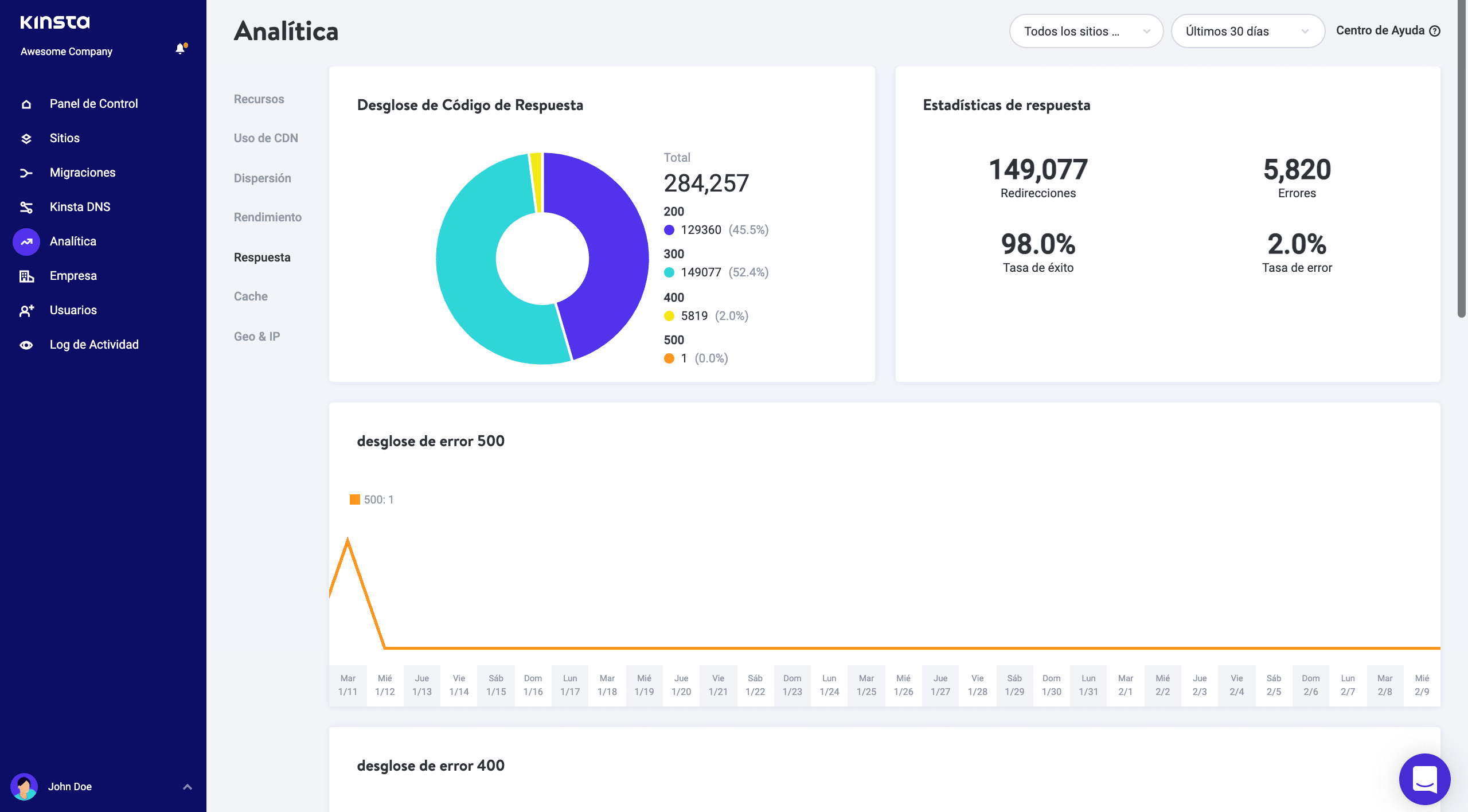Open the Intercom chat bubble
Viewport: 1468px width, 812px height.
1426,779
